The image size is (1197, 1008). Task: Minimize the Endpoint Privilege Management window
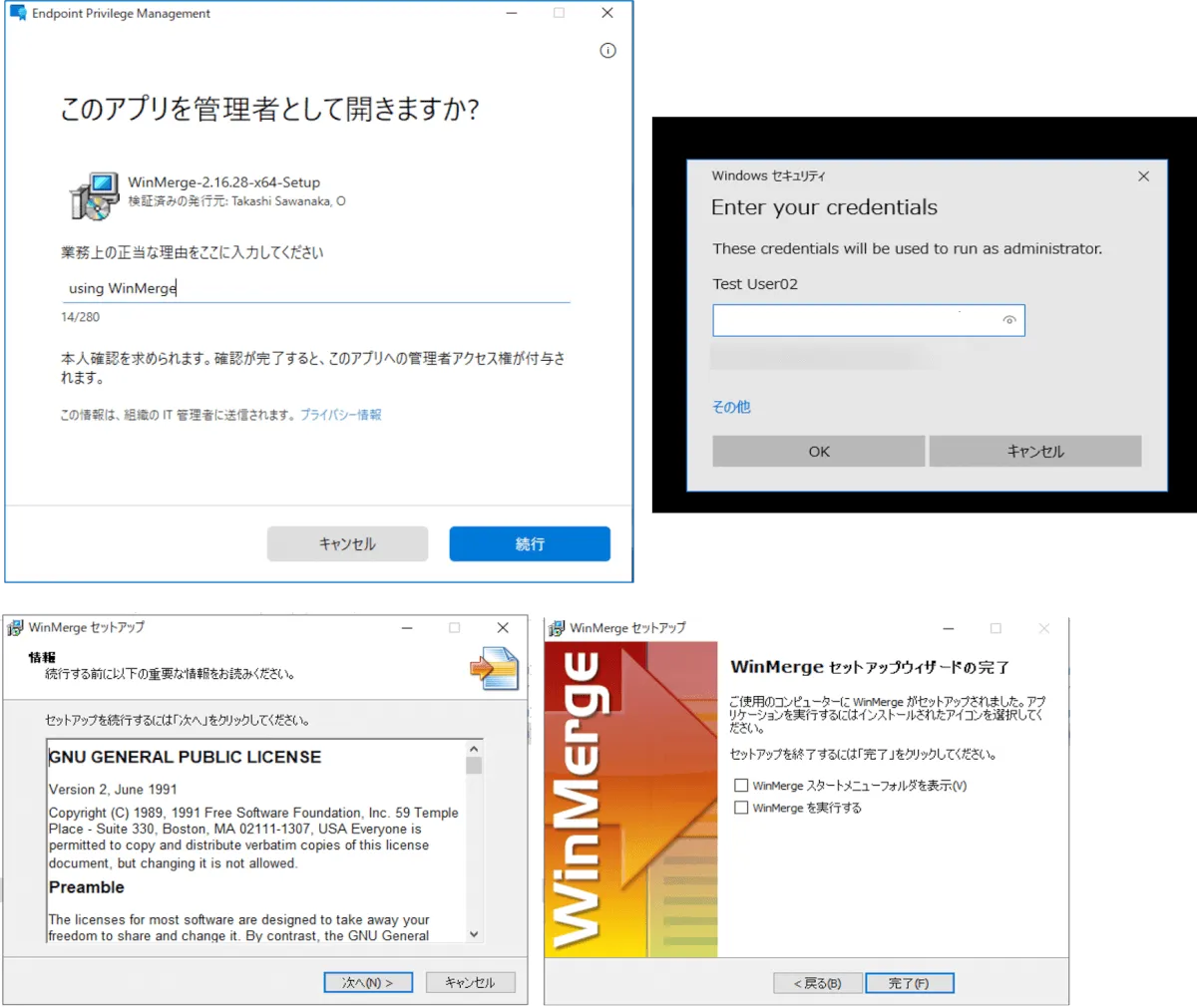512,13
